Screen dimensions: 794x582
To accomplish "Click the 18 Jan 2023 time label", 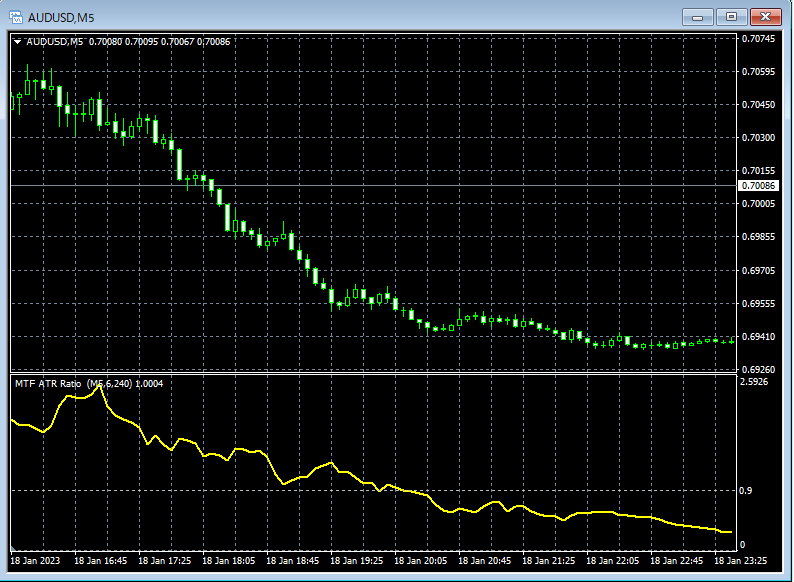I will (x=35, y=561).
